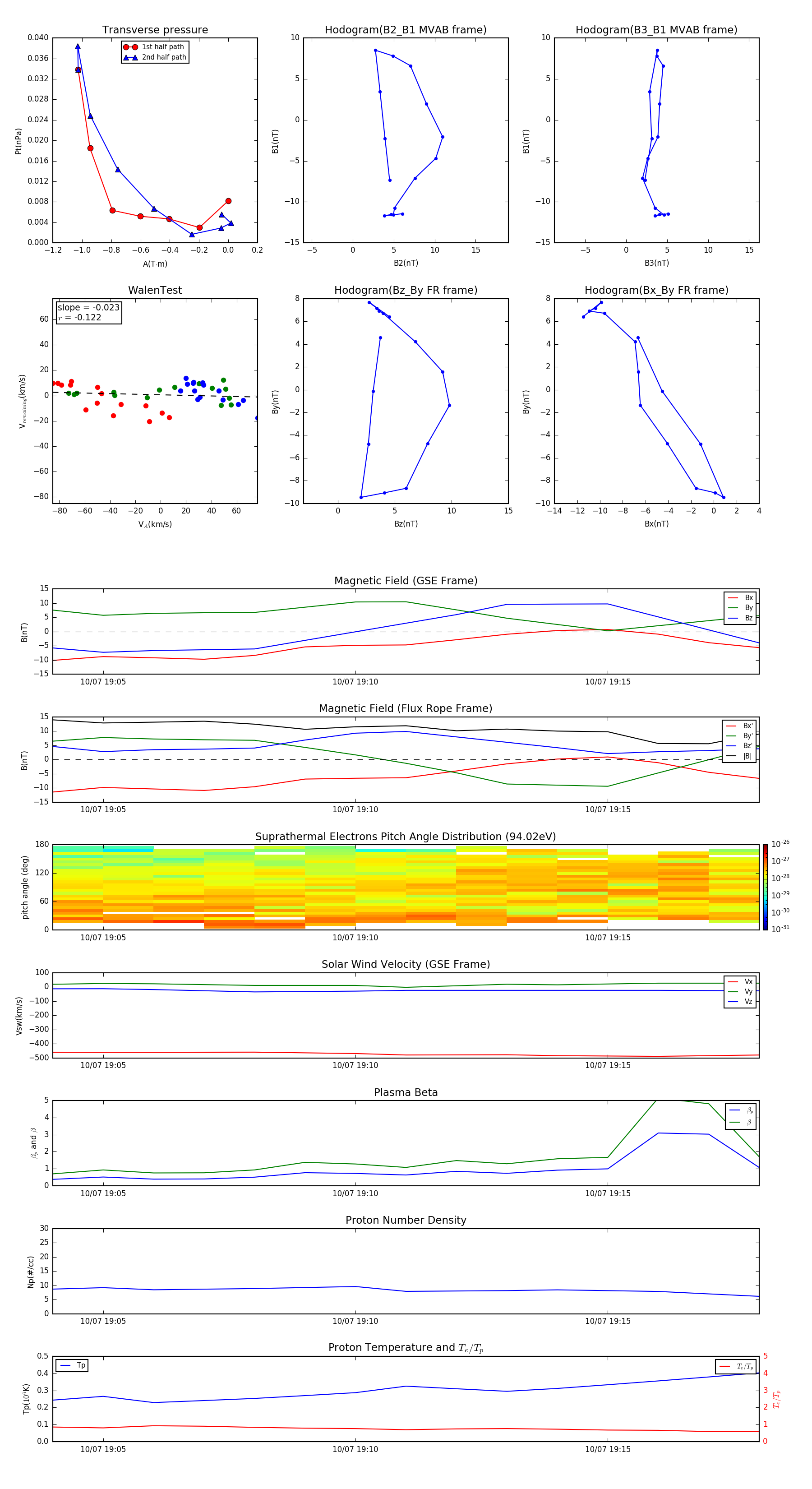Select the βp entry in Plasma Beta legend

[741, 1110]
